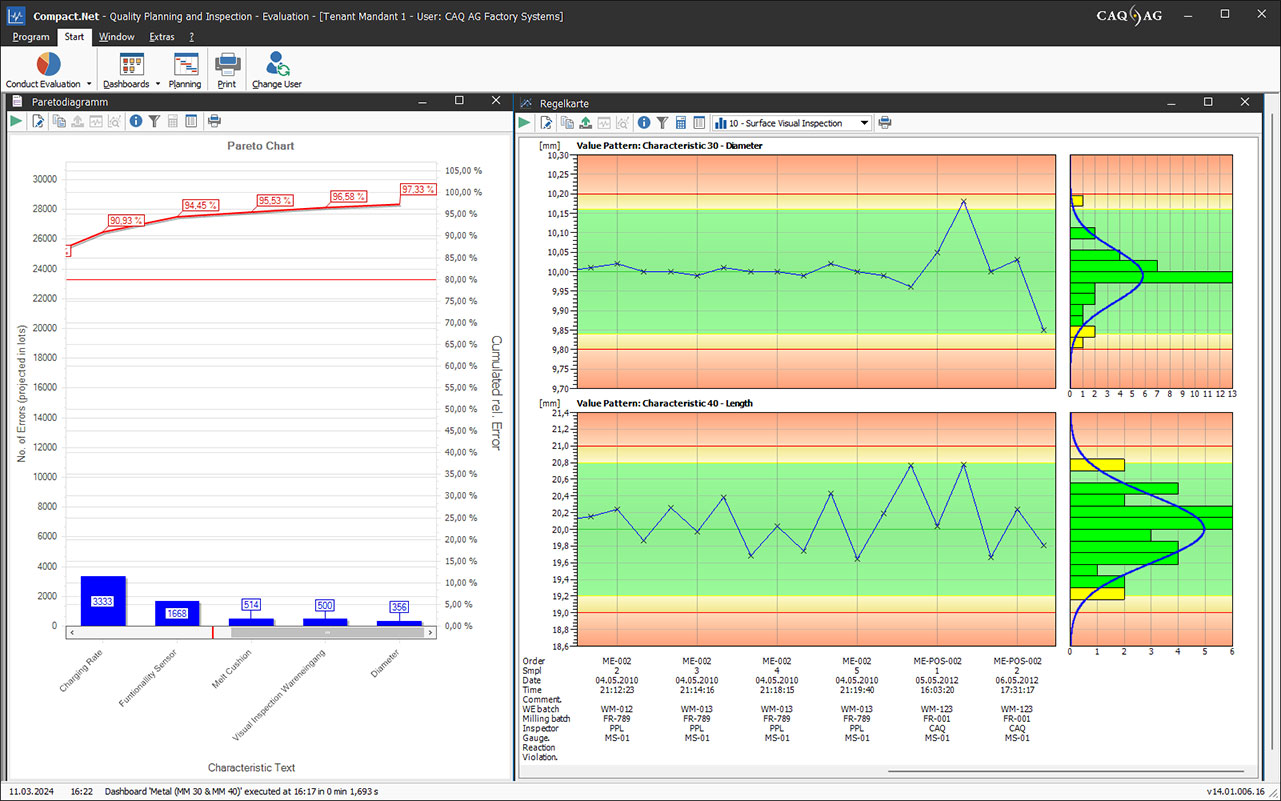Image resolution: width=1281 pixels, height=801 pixels.
Task: Click the edit document icon in Paretodiagramm toolbar
Action: [x=38, y=122]
